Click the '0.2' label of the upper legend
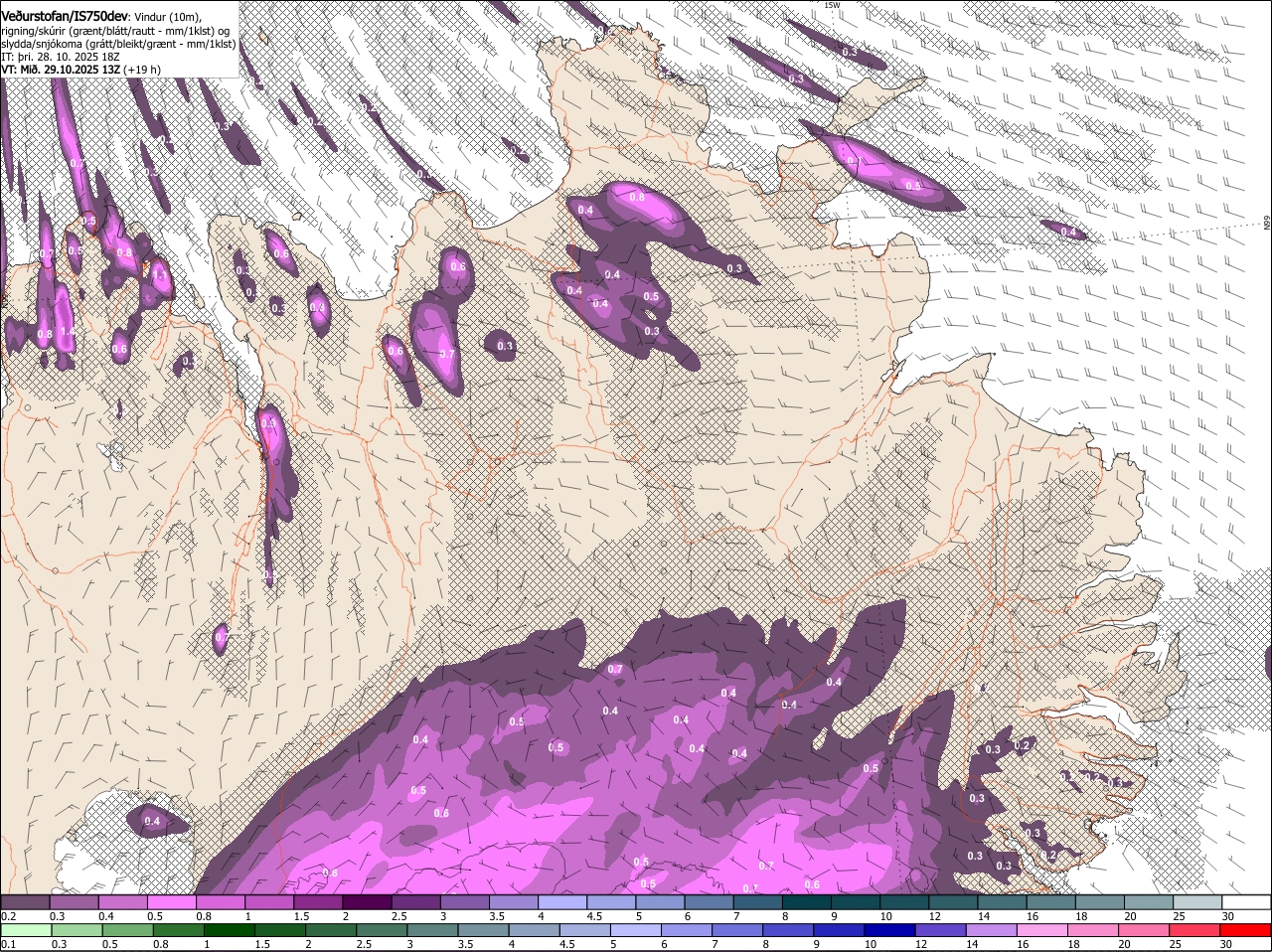This screenshot has width=1272, height=952. pyautogui.click(x=9, y=915)
